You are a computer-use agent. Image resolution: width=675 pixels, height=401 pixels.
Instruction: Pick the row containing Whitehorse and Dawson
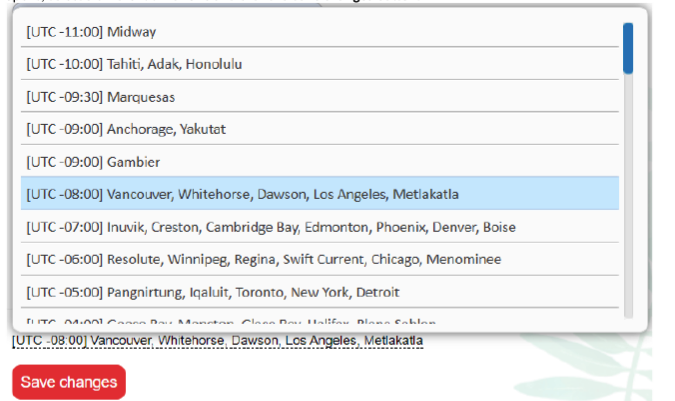click(x=320, y=194)
